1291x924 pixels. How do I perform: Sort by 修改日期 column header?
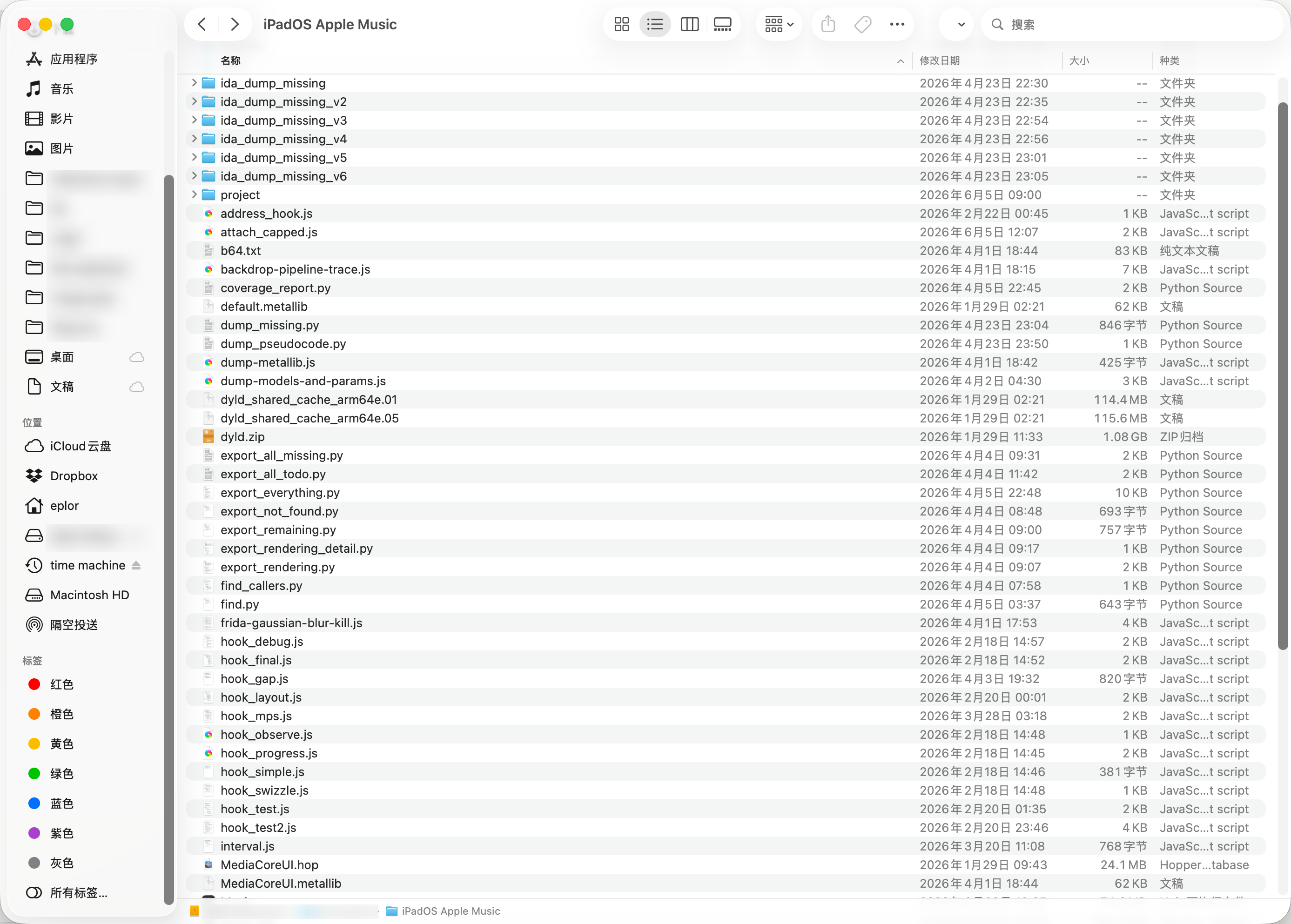939,60
